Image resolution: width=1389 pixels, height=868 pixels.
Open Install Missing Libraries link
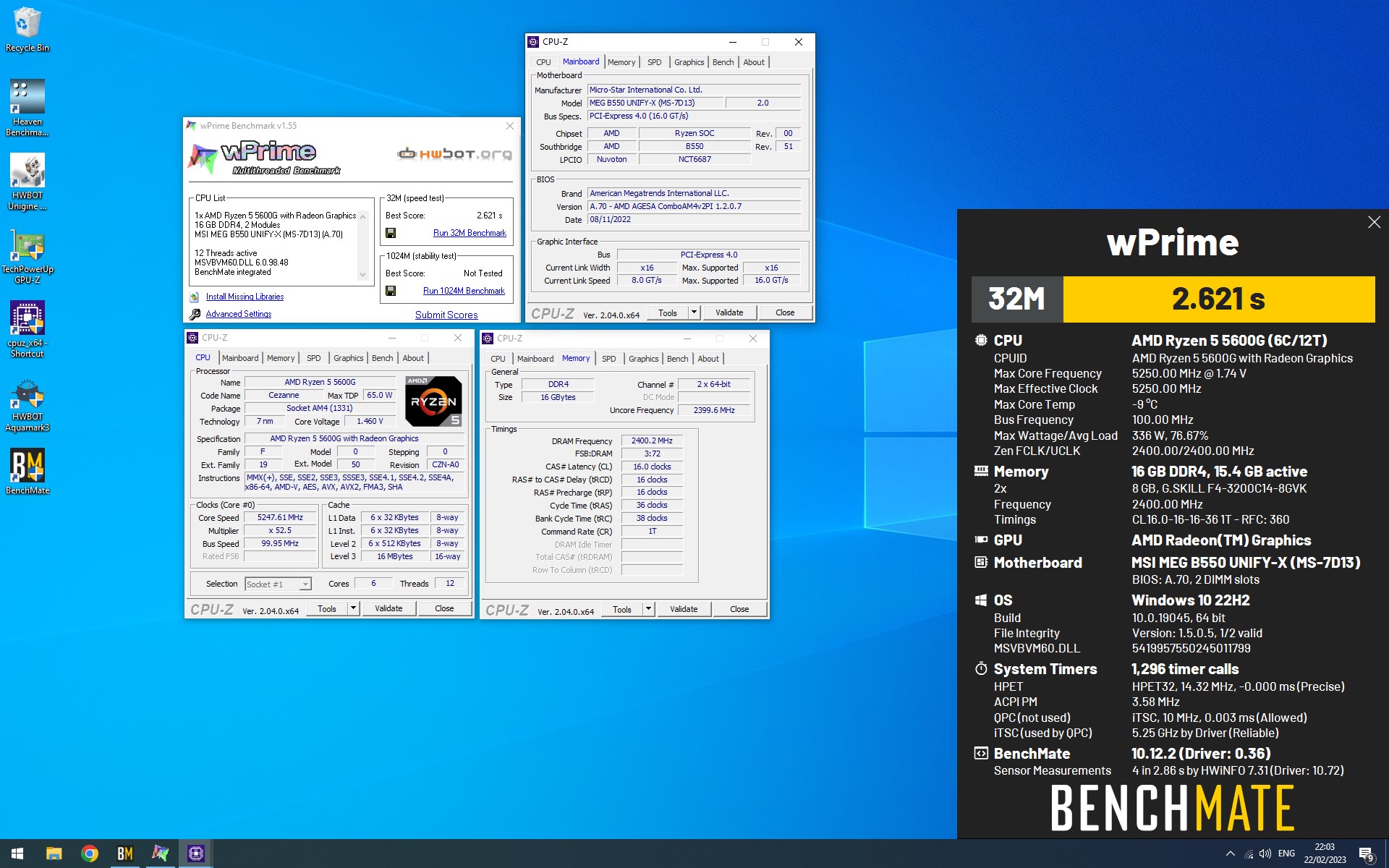click(245, 297)
